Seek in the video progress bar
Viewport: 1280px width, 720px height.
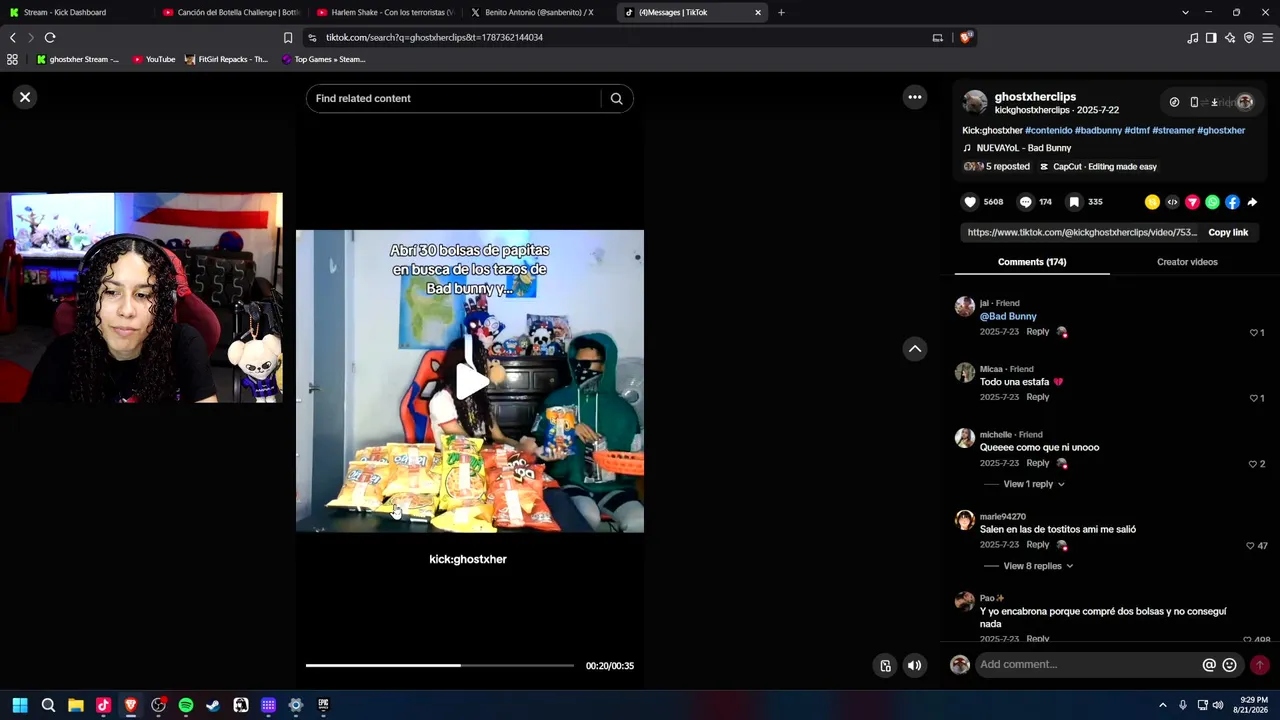pos(440,665)
